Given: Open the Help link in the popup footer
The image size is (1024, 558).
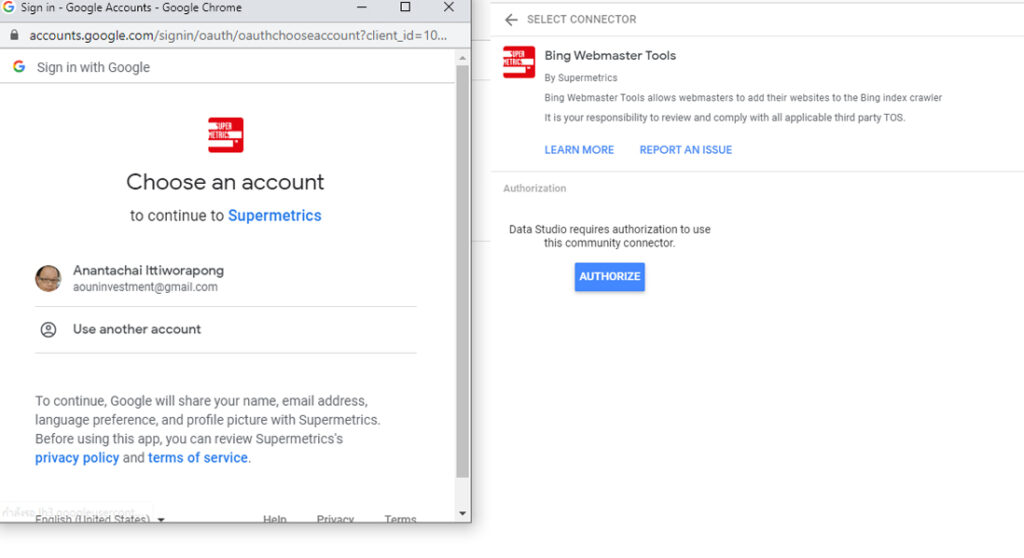Looking at the screenshot, I should pos(274,519).
